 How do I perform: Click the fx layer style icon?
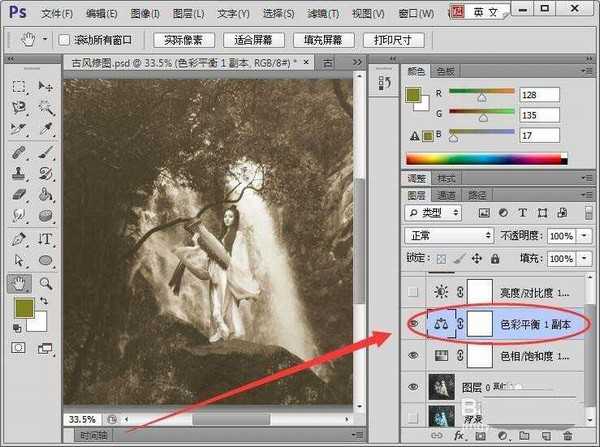[458, 437]
